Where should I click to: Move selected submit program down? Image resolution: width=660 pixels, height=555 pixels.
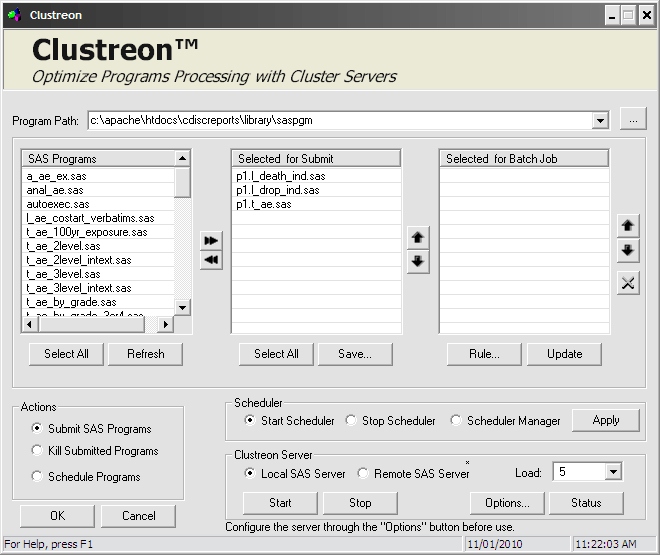pyautogui.click(x=418, y=262)
